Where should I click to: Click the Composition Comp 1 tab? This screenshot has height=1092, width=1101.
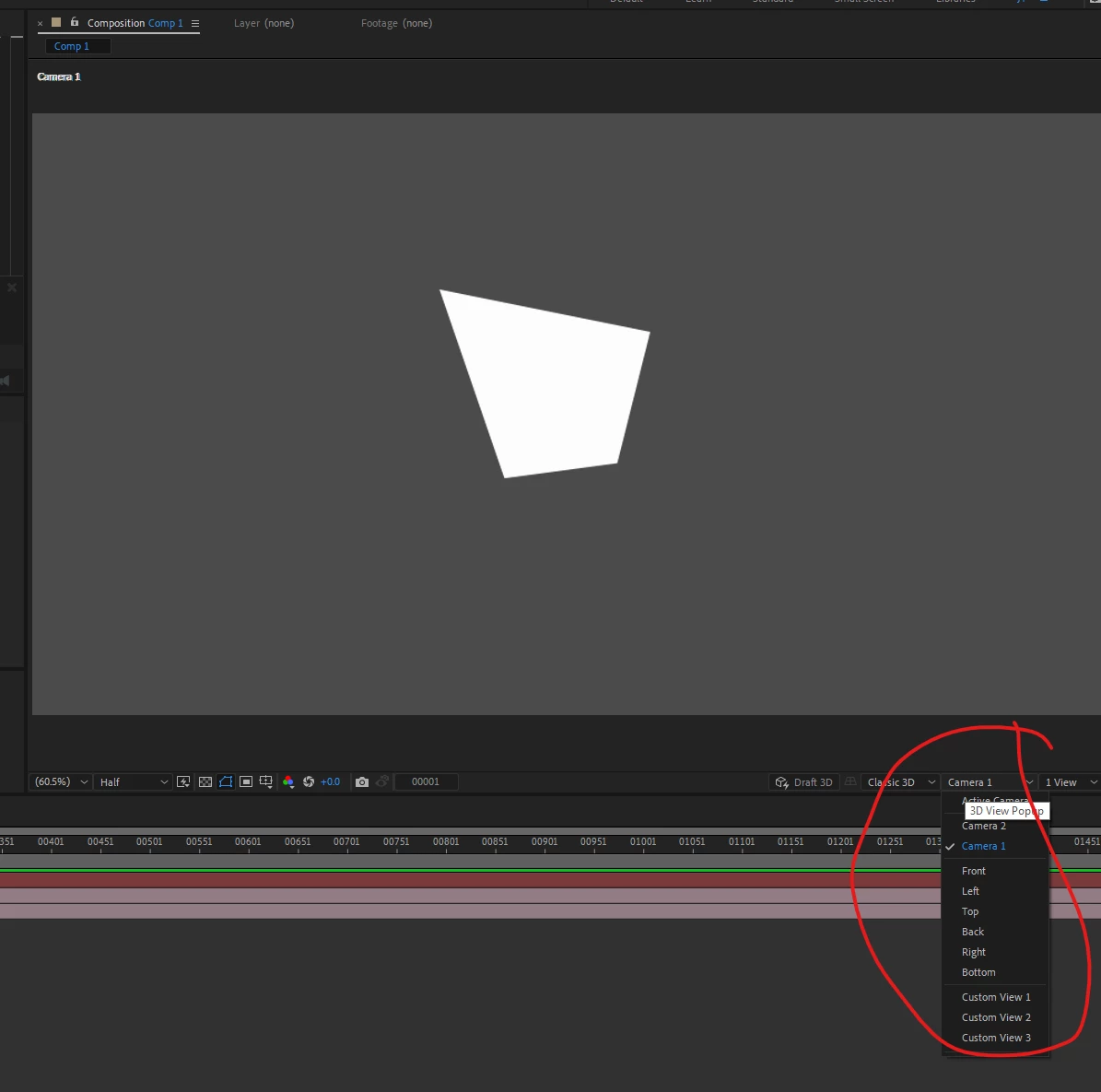tap(135, 23)
